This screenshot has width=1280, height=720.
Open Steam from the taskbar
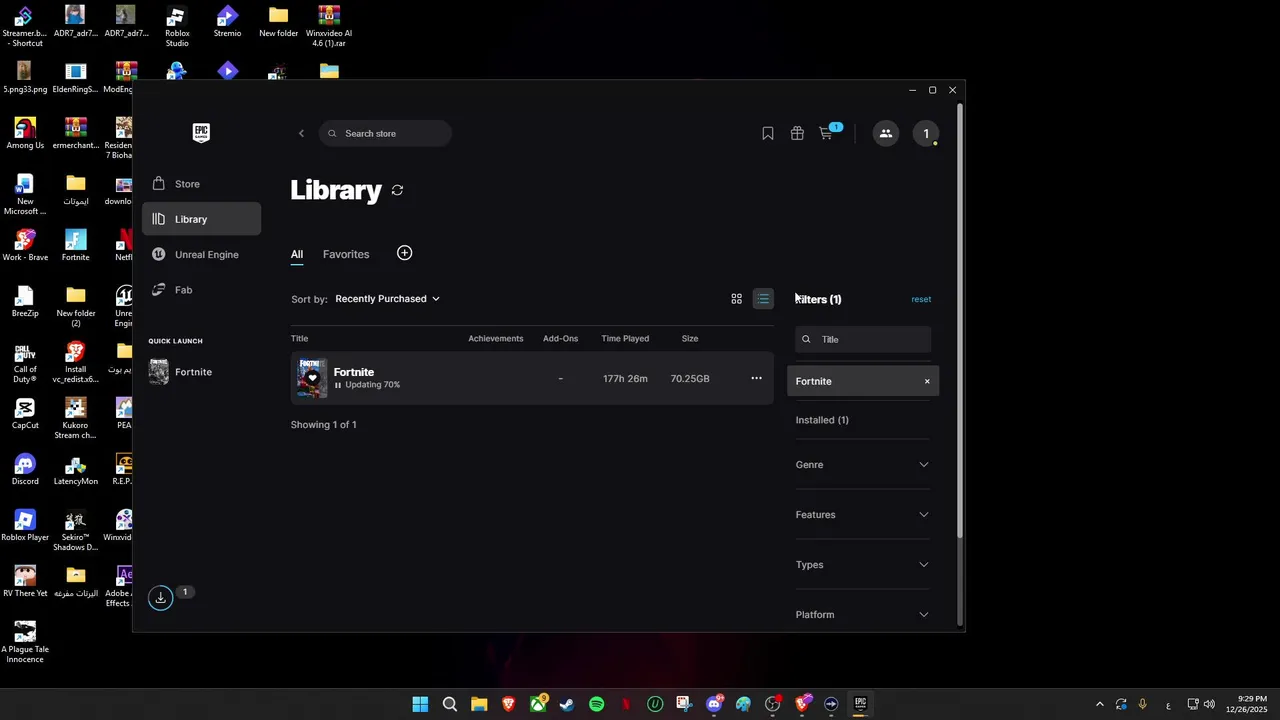pos(567,704)
